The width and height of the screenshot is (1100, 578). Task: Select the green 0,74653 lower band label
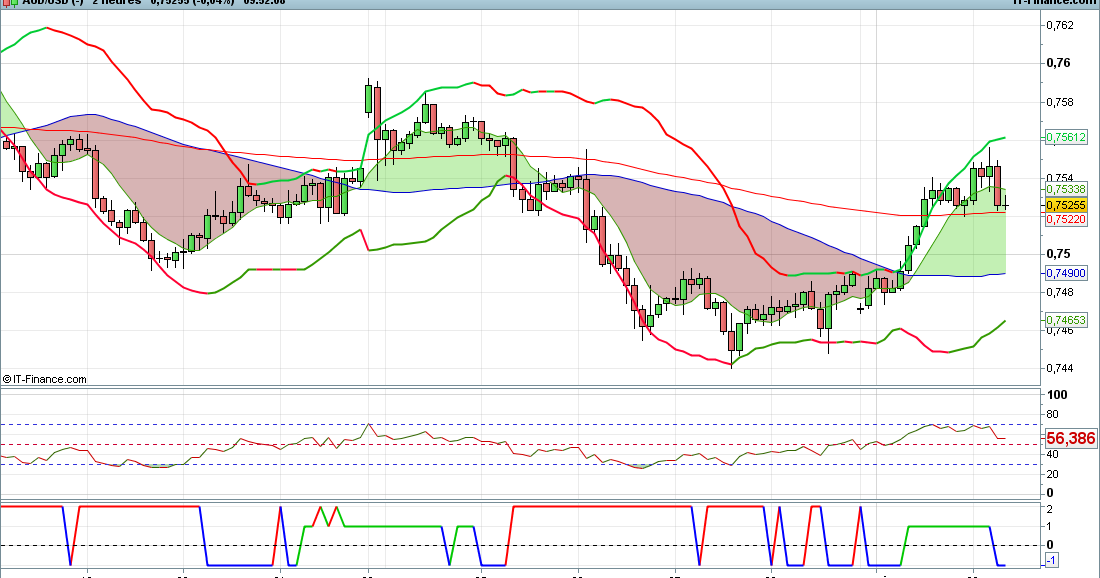[x=1066, y=320]
